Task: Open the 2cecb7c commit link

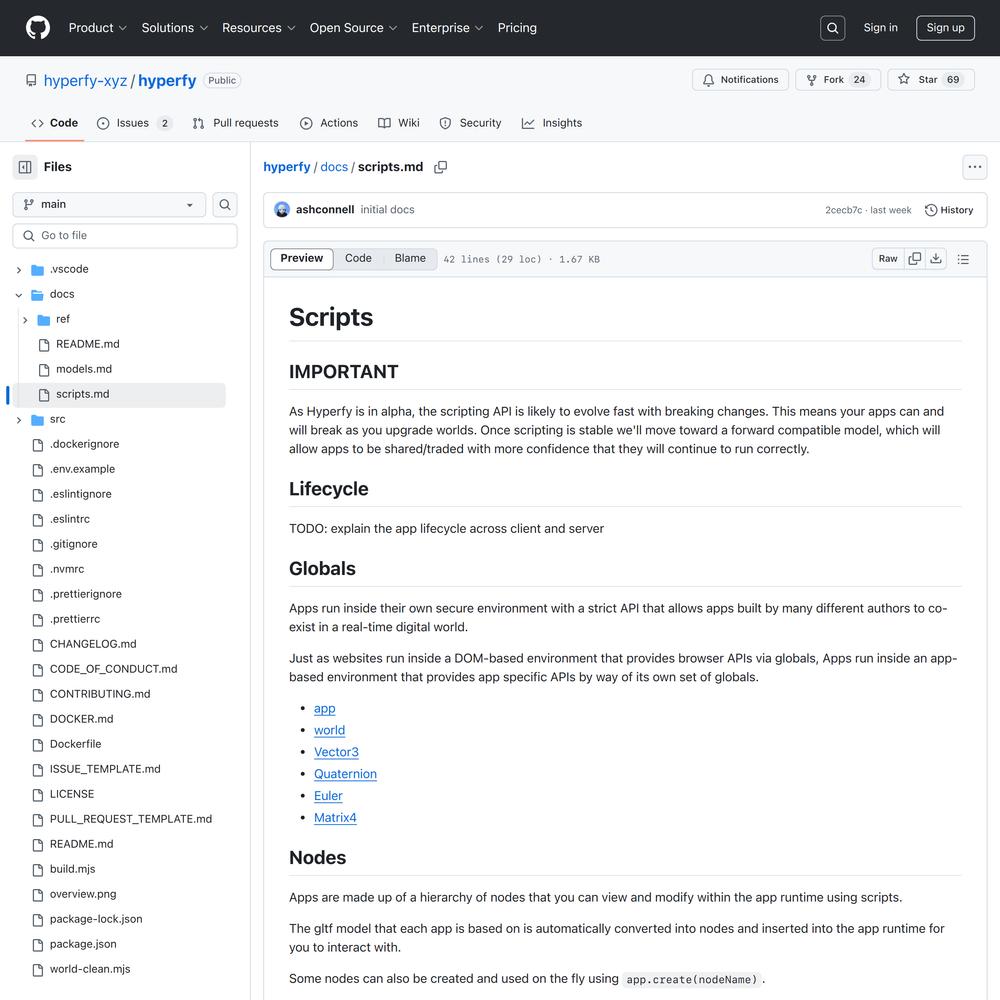Action: click(843, 210)
